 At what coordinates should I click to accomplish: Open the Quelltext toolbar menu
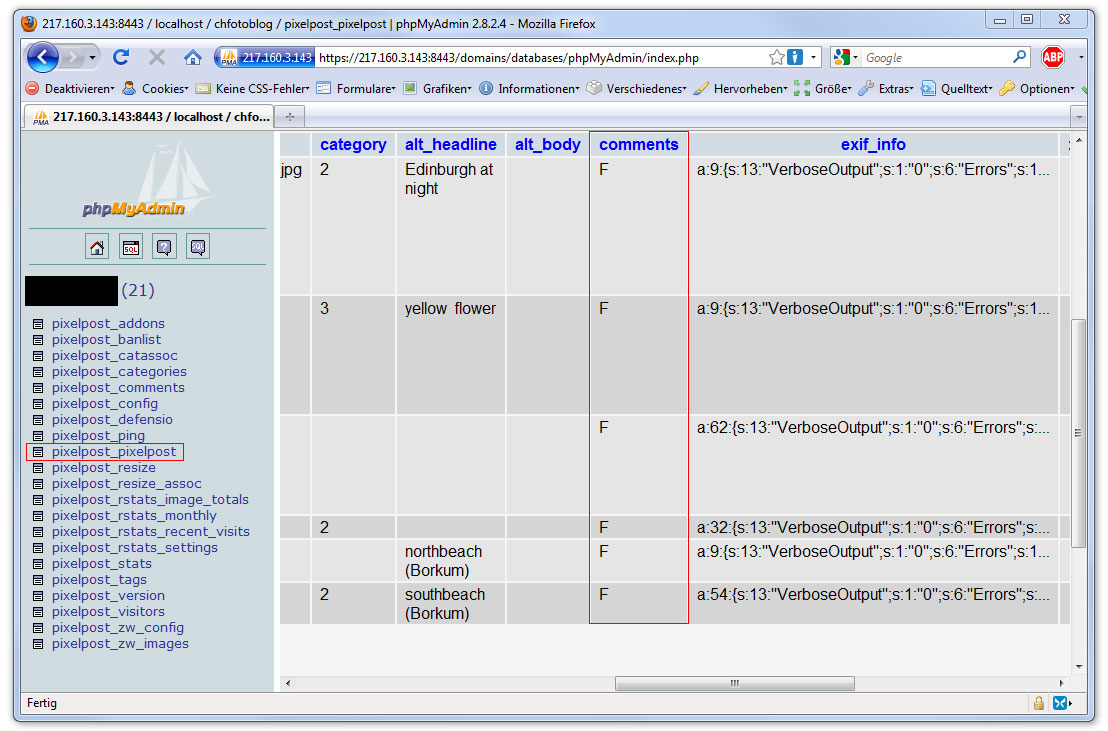pos(957,88)
